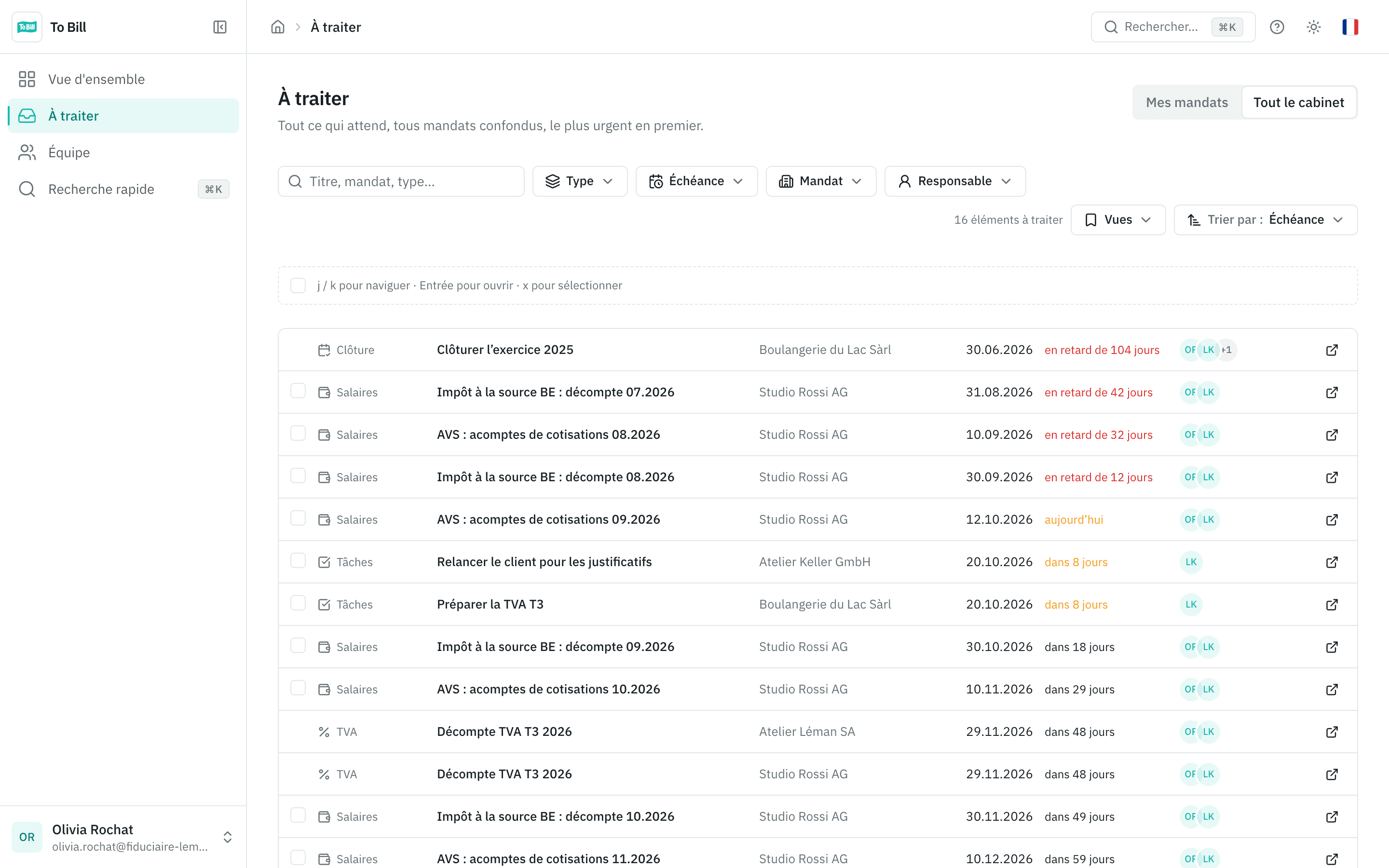Open Olivia Rochat account menu
The height and width of the screenshot is (868, 1389).
point(123,837)
